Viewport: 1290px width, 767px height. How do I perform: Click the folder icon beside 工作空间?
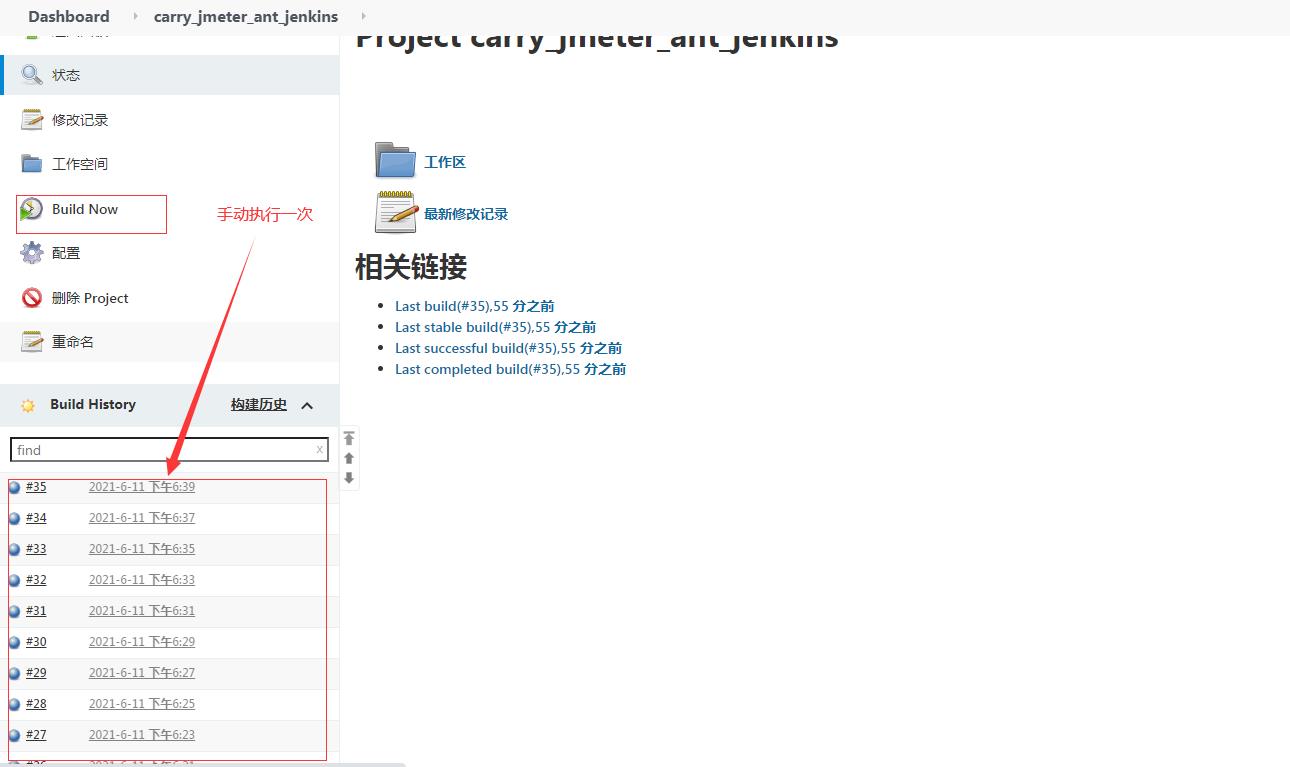point(32,164)
